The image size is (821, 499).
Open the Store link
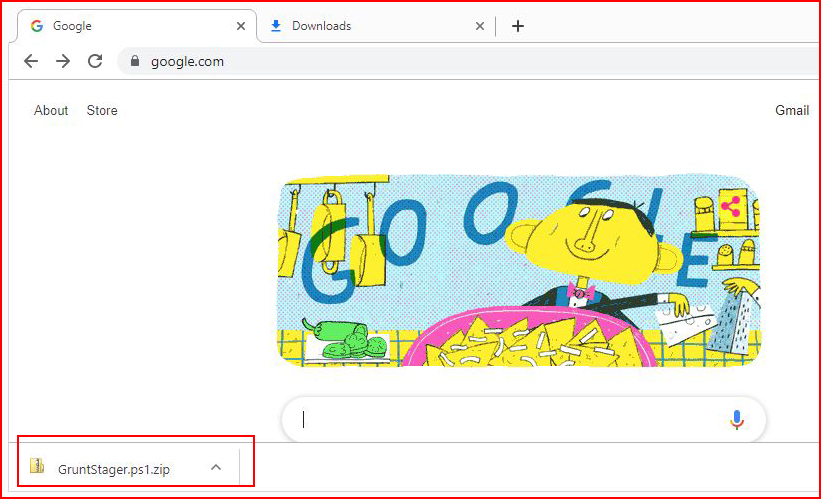click(x=102, y=110)
